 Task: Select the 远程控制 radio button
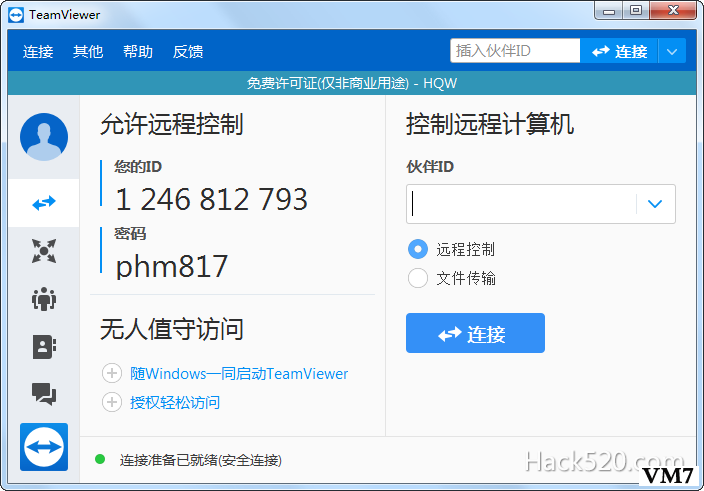click(x=418, y=249)
